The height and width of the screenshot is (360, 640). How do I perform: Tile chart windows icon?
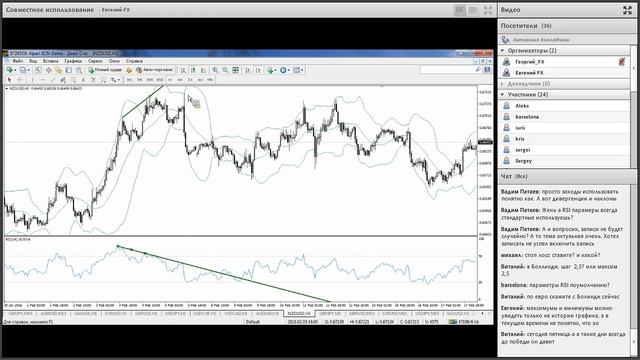click(236, 70)
